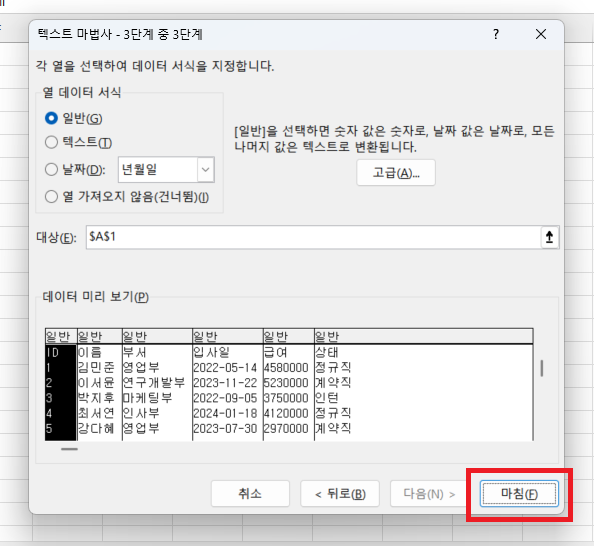Screen dimensions: 594x546
Task: Click salary 2970000 in preview
Action: click(x=286, y=429)
